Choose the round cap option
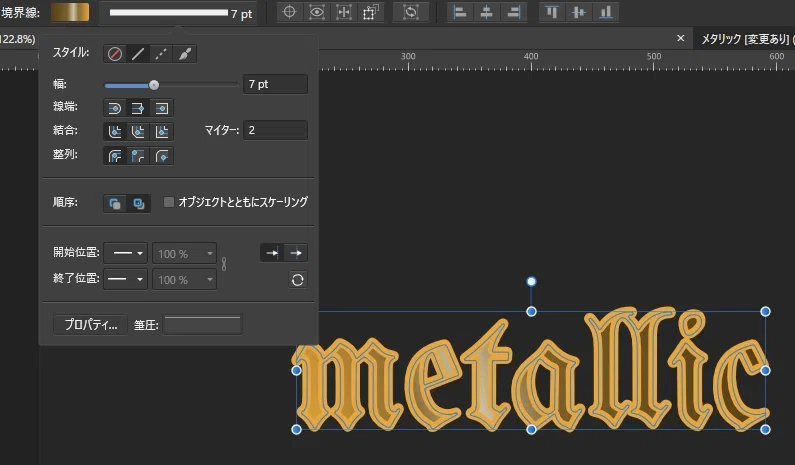This screenshot has height=465, width=795. coord(115,108)
